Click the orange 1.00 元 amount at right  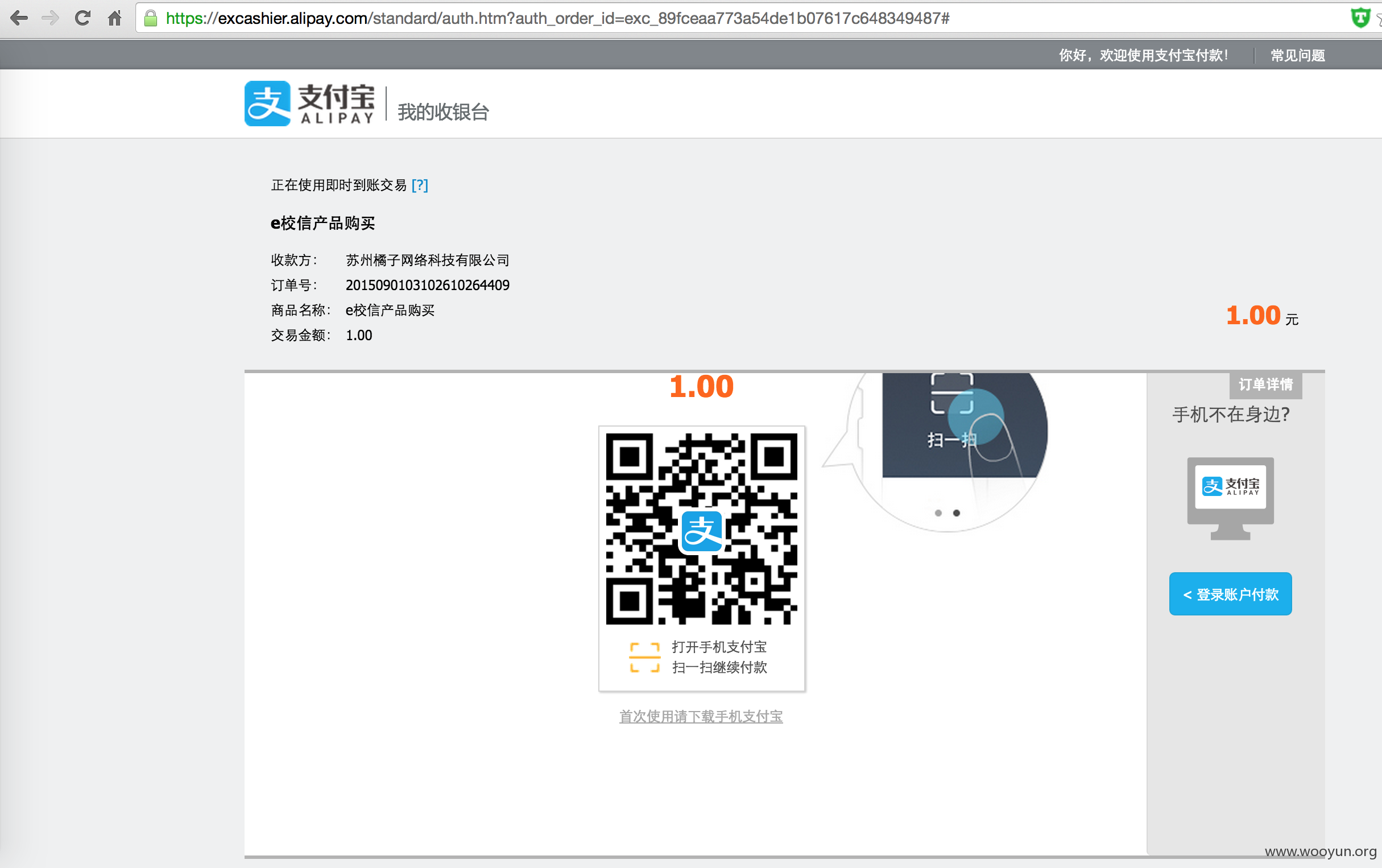tap(1262, 316)
